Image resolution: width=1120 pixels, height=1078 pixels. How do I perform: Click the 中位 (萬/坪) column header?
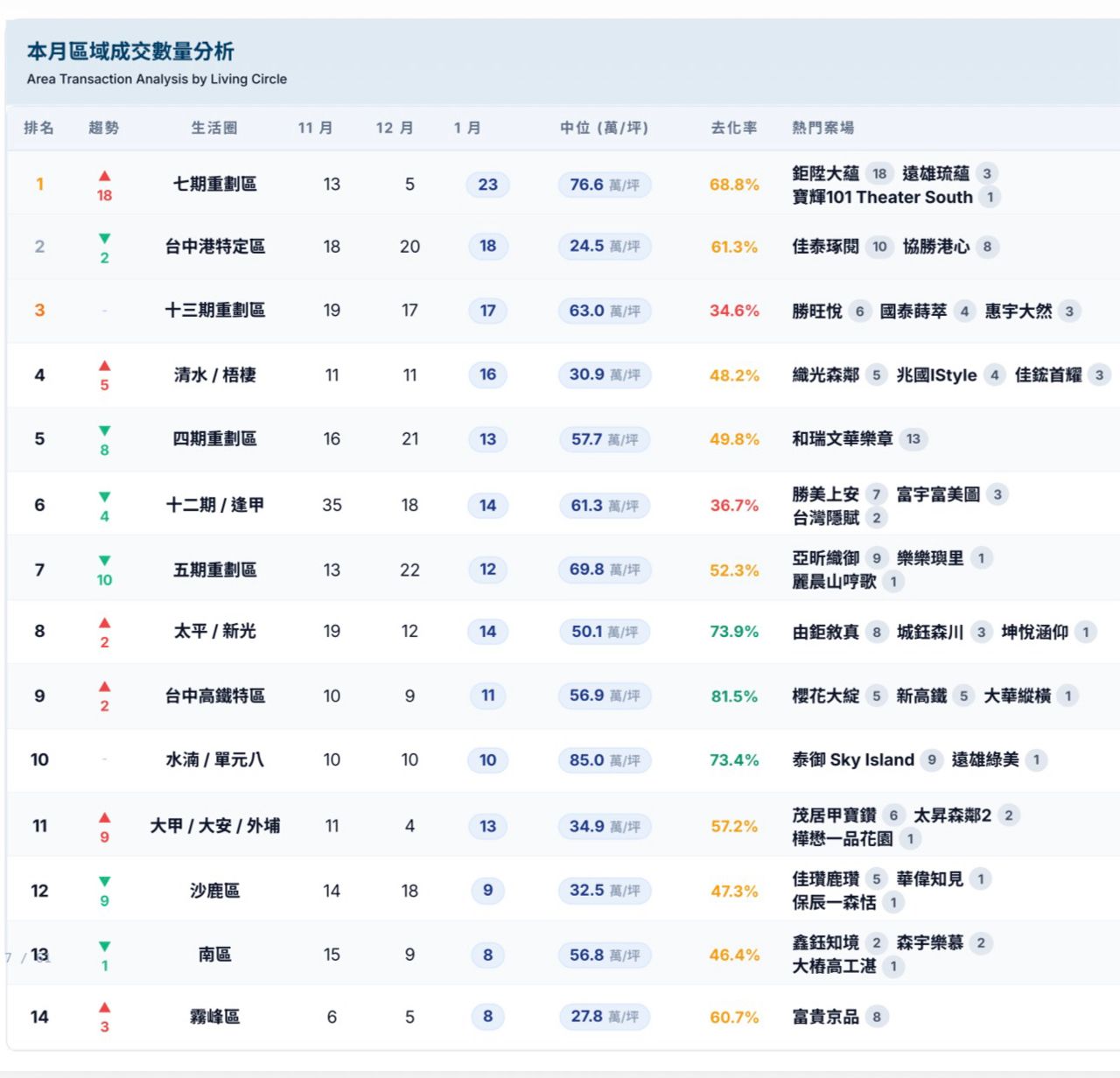[604, 128]
